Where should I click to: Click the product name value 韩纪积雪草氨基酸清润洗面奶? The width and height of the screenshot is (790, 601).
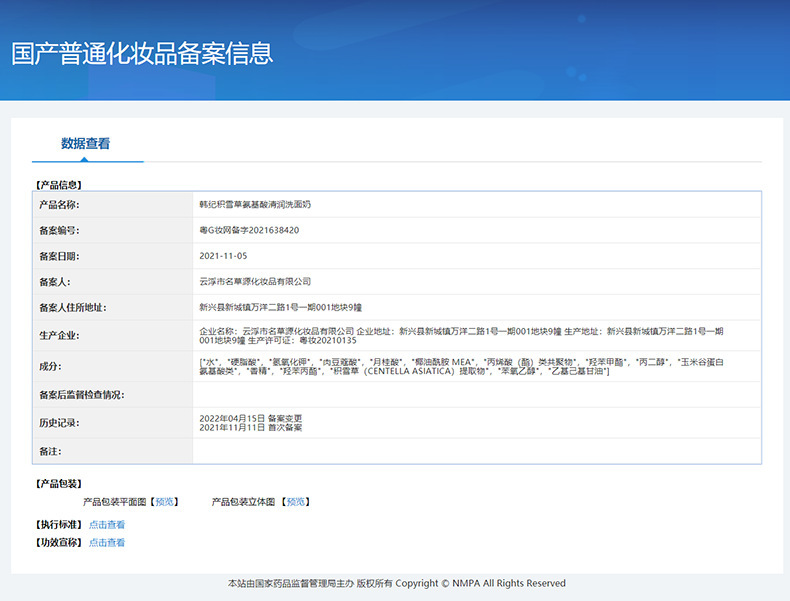255,204
